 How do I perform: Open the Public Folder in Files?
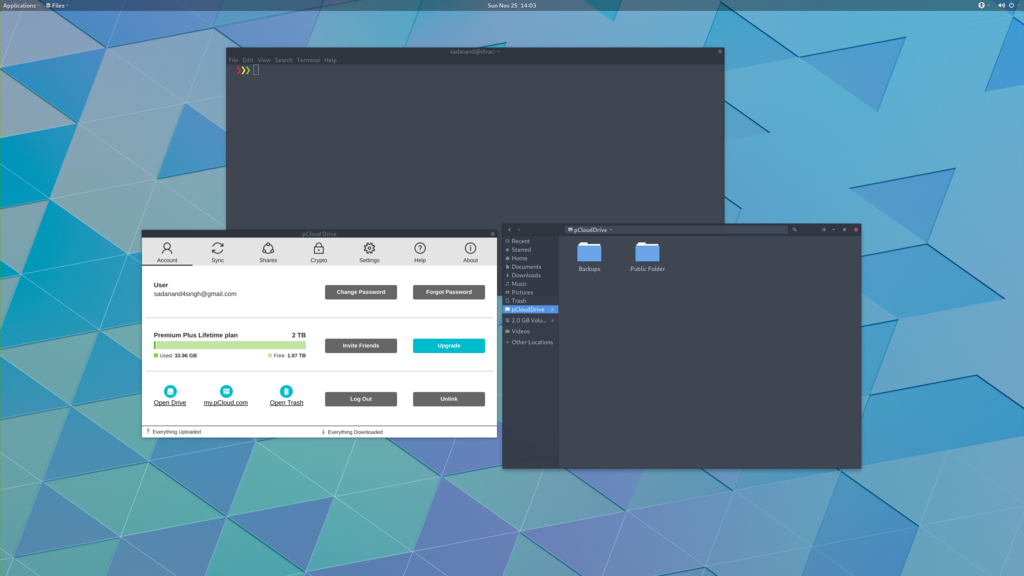coord(647,257)
